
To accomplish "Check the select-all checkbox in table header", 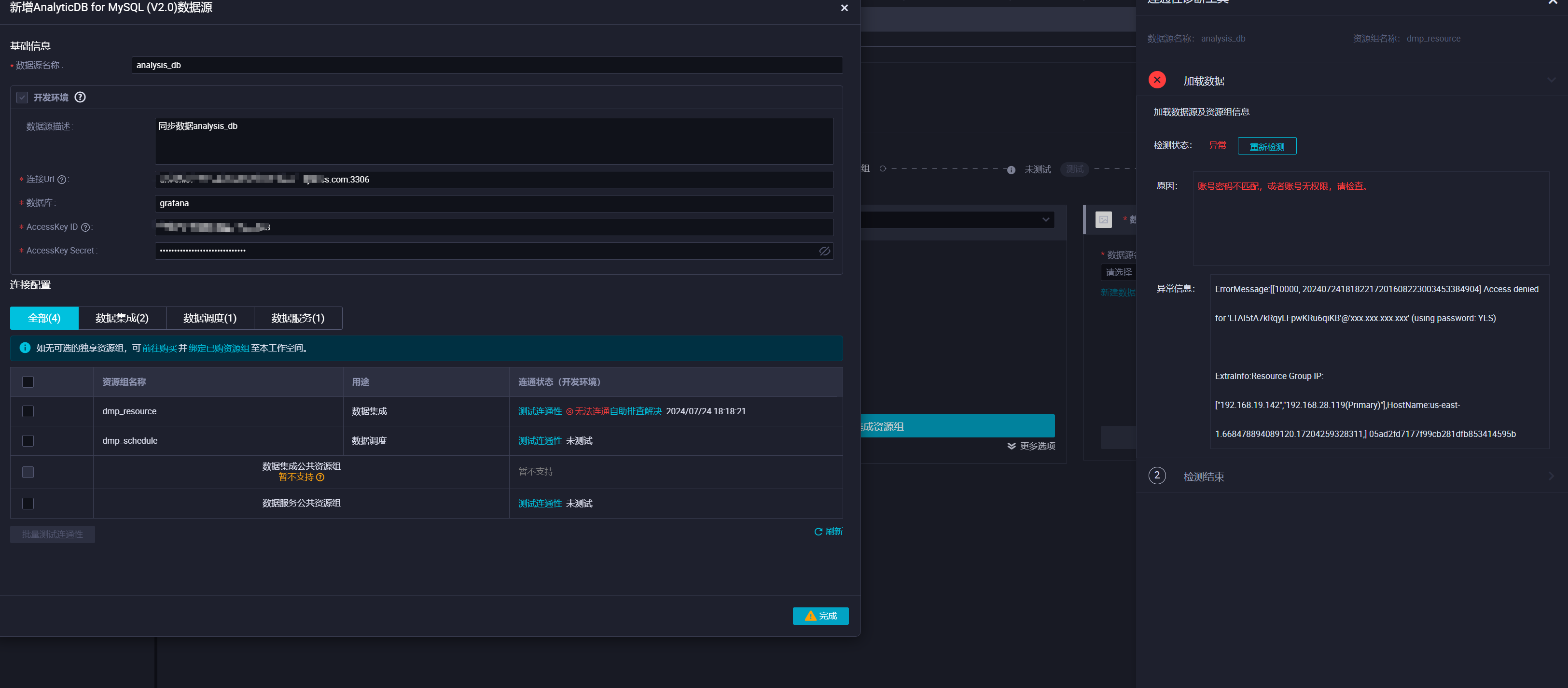I will [x=28, y=382].
